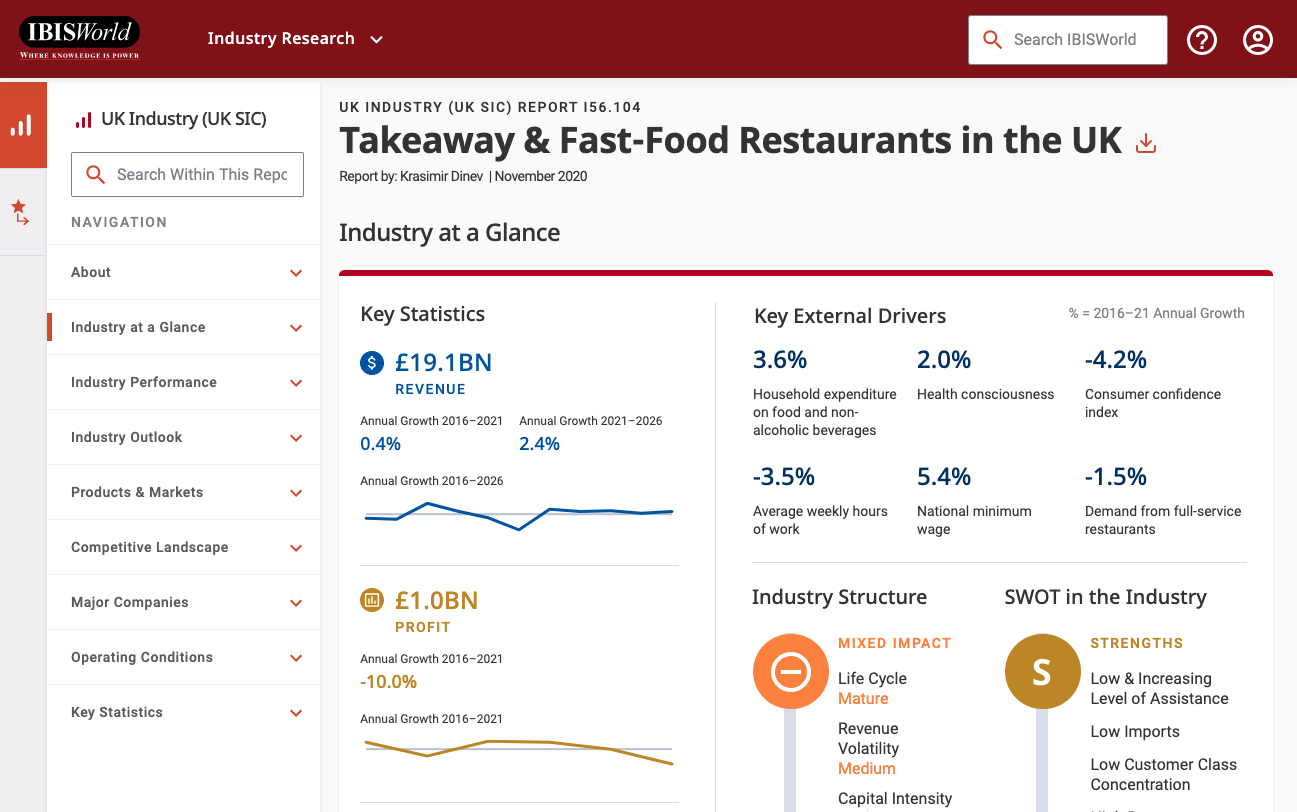Open the Industry Research dropdown
The image size is (1297, 812).
click(x=295, y=39)
